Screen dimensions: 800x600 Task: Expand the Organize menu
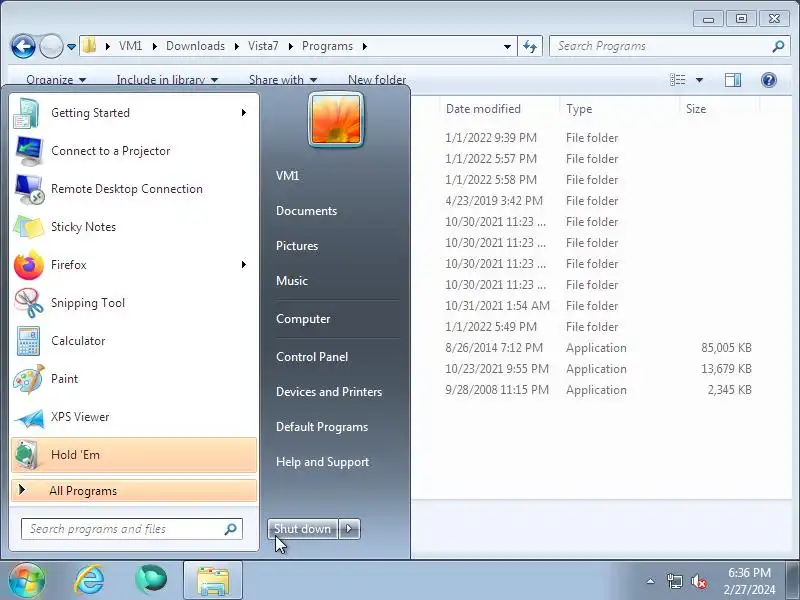pyautogui.click(x=56, y=80)
